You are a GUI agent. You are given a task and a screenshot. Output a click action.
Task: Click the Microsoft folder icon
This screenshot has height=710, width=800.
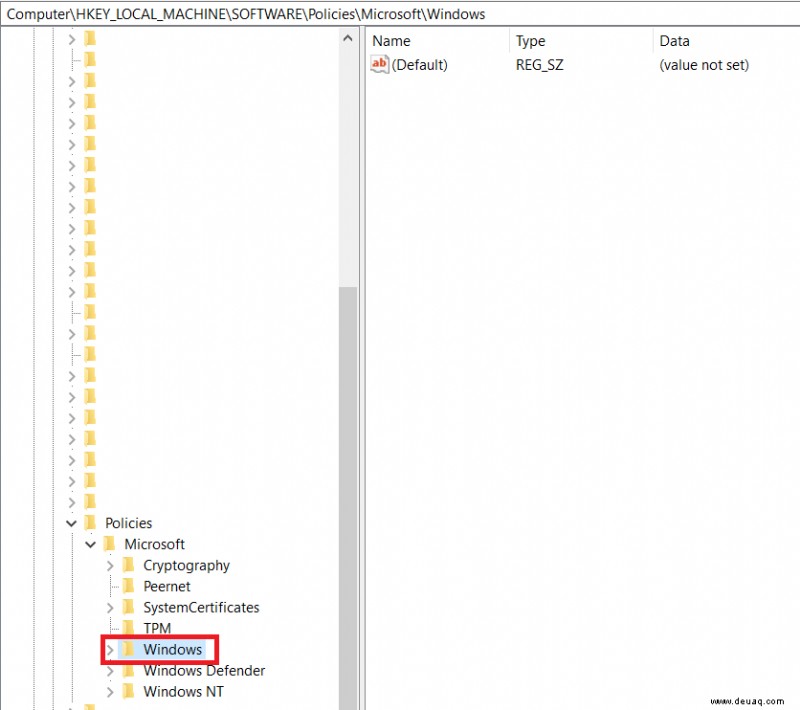point(109,544)
